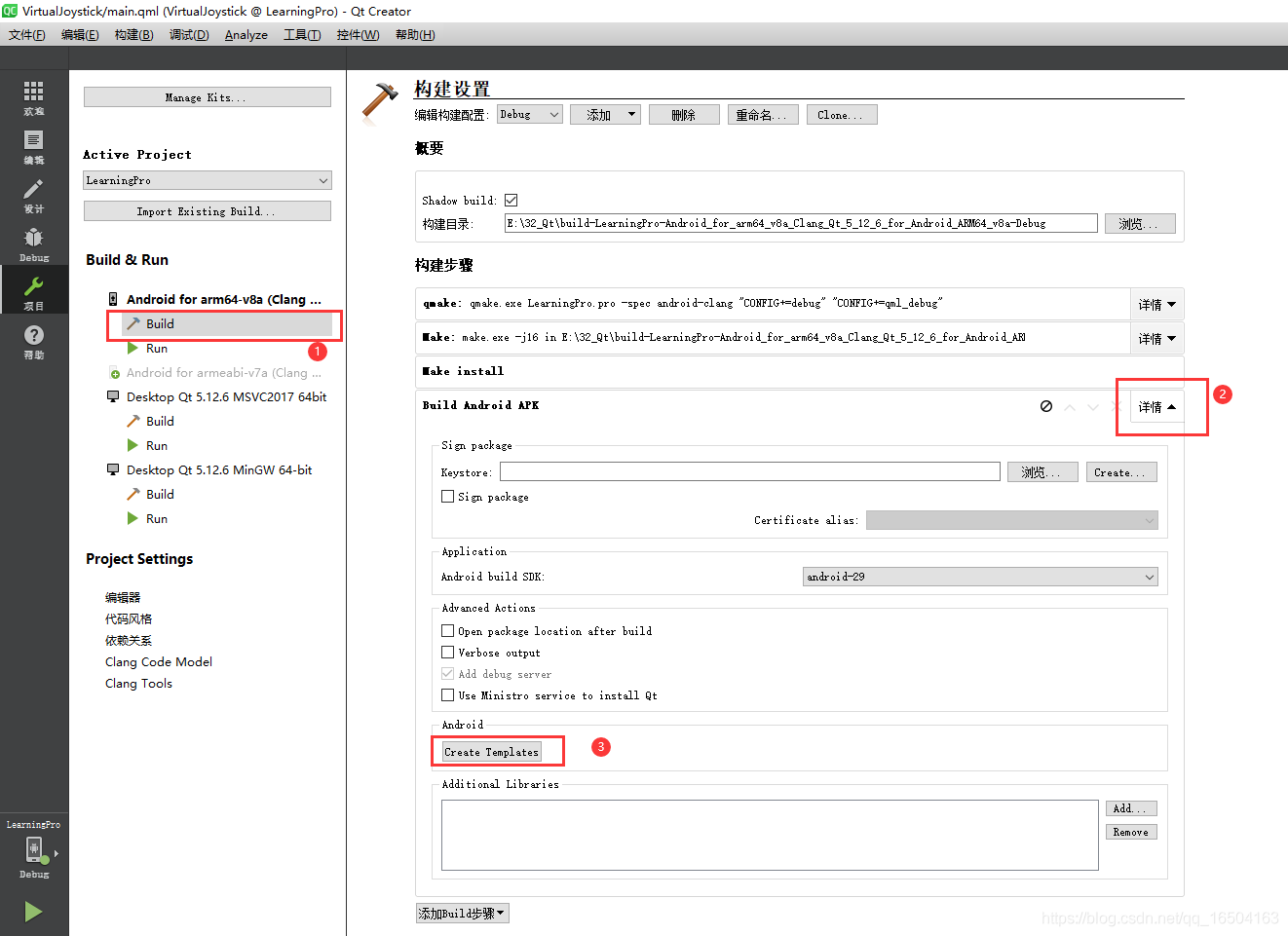Toggle the Add debug server checkbox
1288x936 pixels.
448,673
